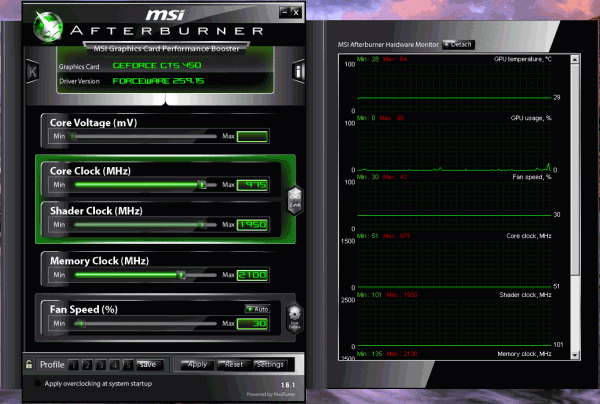Click the Fan Speed slider handle

pos(81,324)
